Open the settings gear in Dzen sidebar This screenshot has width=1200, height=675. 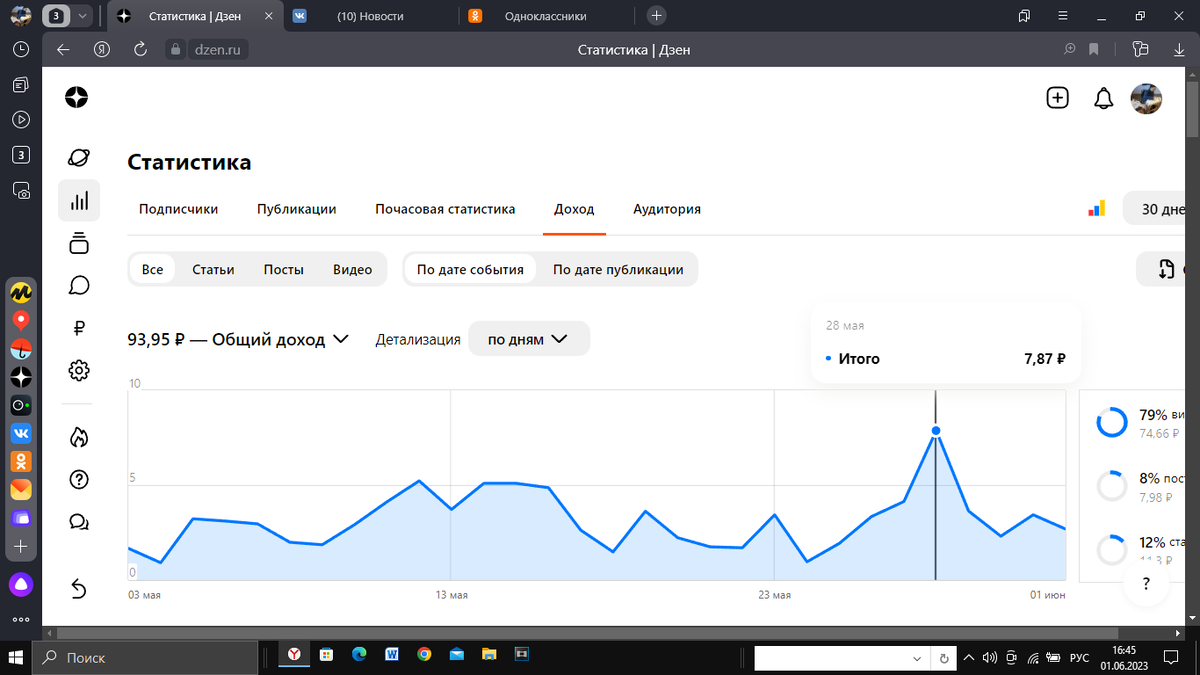(79, 371)
